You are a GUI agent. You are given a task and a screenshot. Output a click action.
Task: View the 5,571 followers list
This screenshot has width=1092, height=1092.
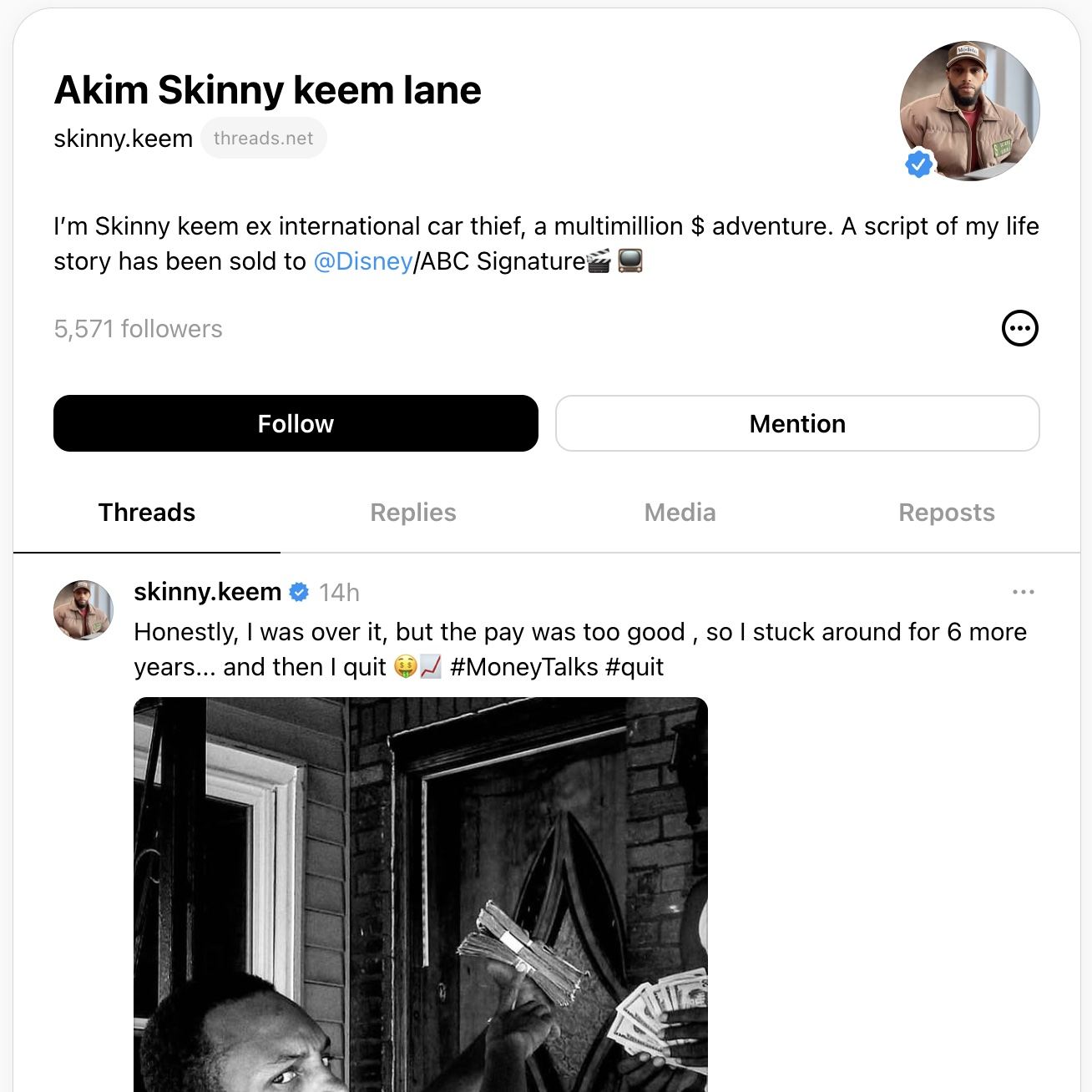point(139,329)
